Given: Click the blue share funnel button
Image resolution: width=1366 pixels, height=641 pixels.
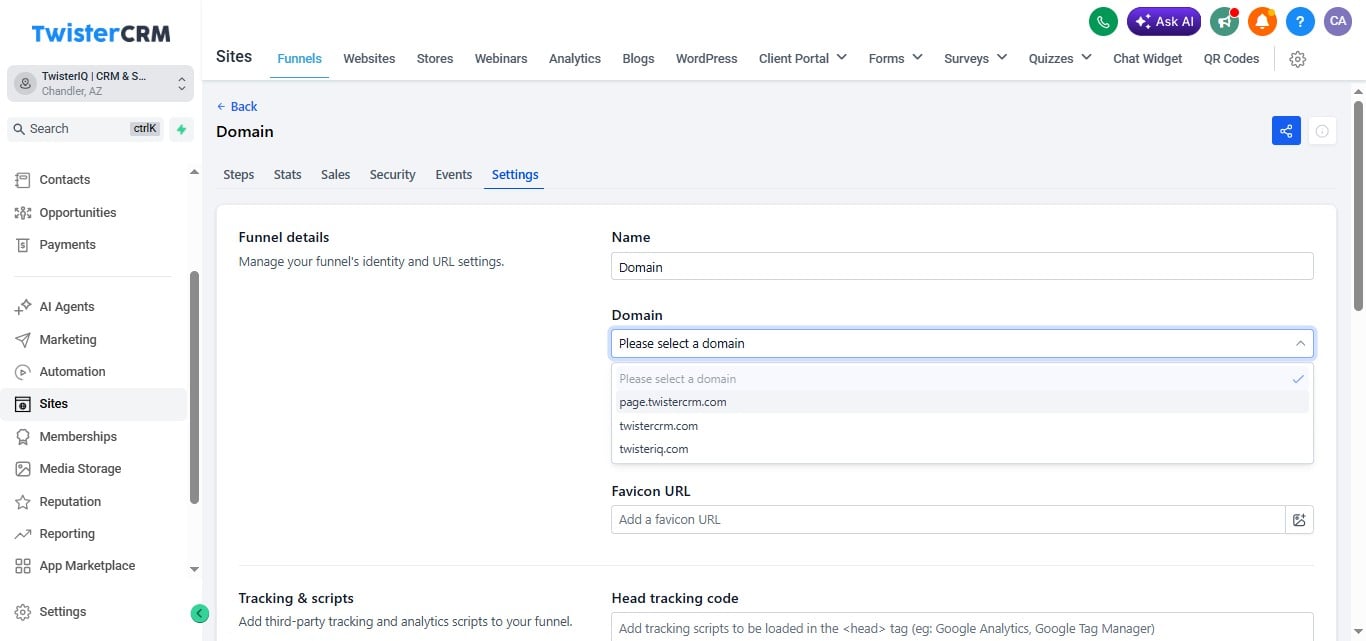Looking at the screenshot, I should [1286, 131].
